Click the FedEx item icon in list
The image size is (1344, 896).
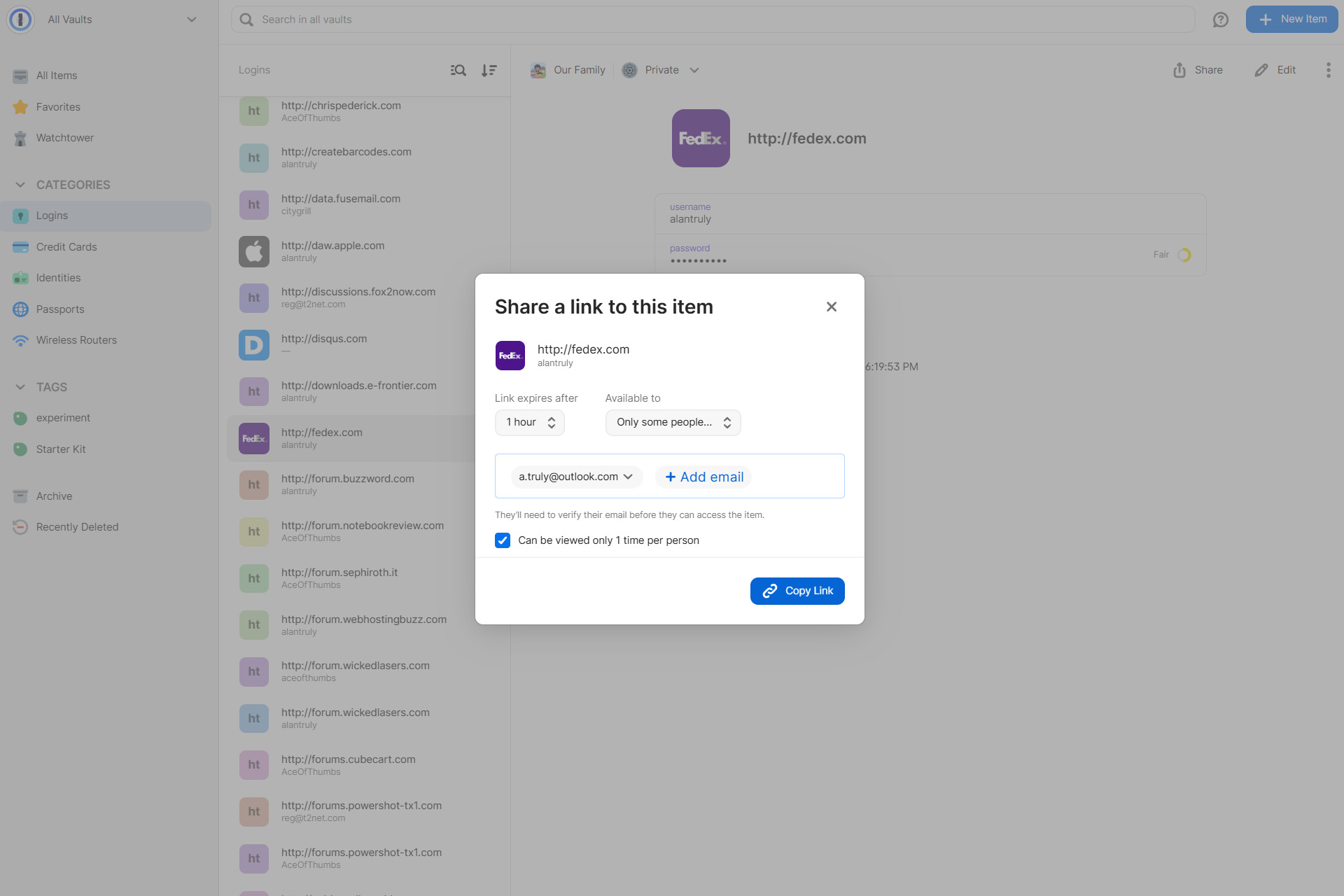(253, 438)
